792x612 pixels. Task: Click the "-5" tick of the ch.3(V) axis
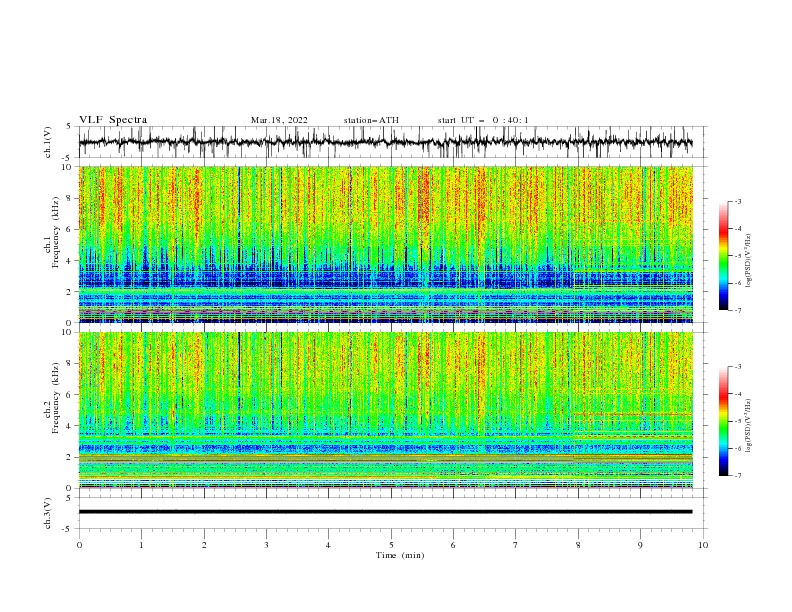(67, 529)
